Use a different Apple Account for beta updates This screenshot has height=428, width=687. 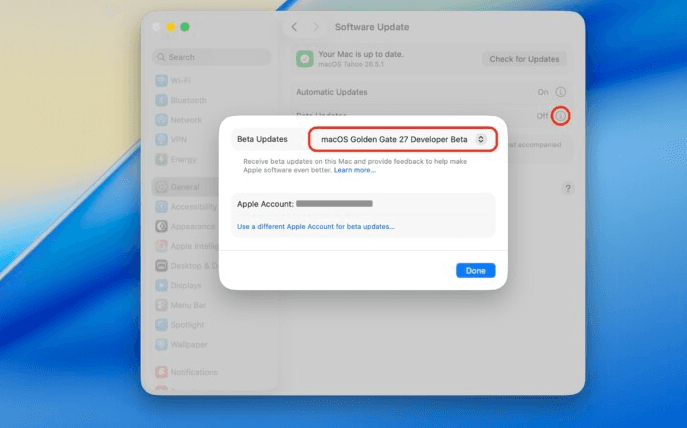315,226
